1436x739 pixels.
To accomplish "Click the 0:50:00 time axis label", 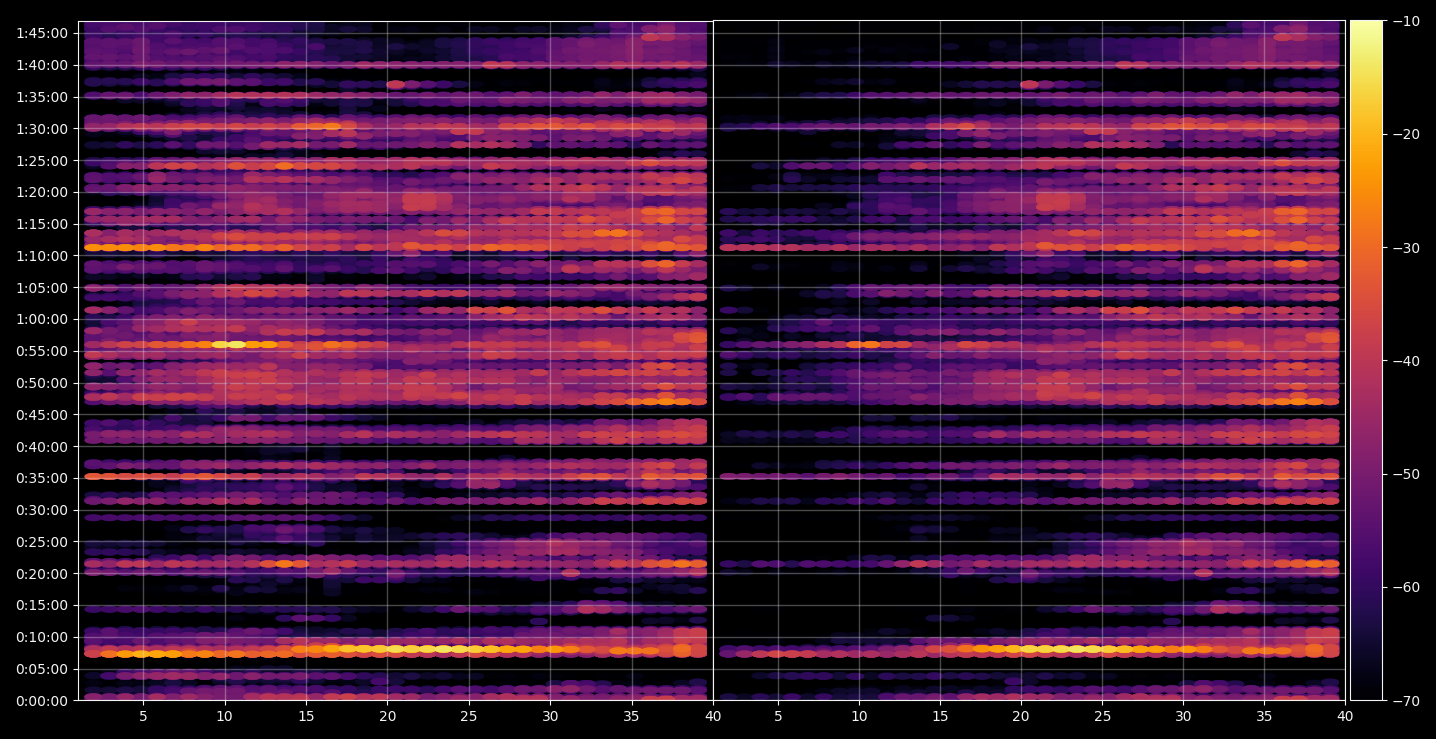I will click(42, 383).
